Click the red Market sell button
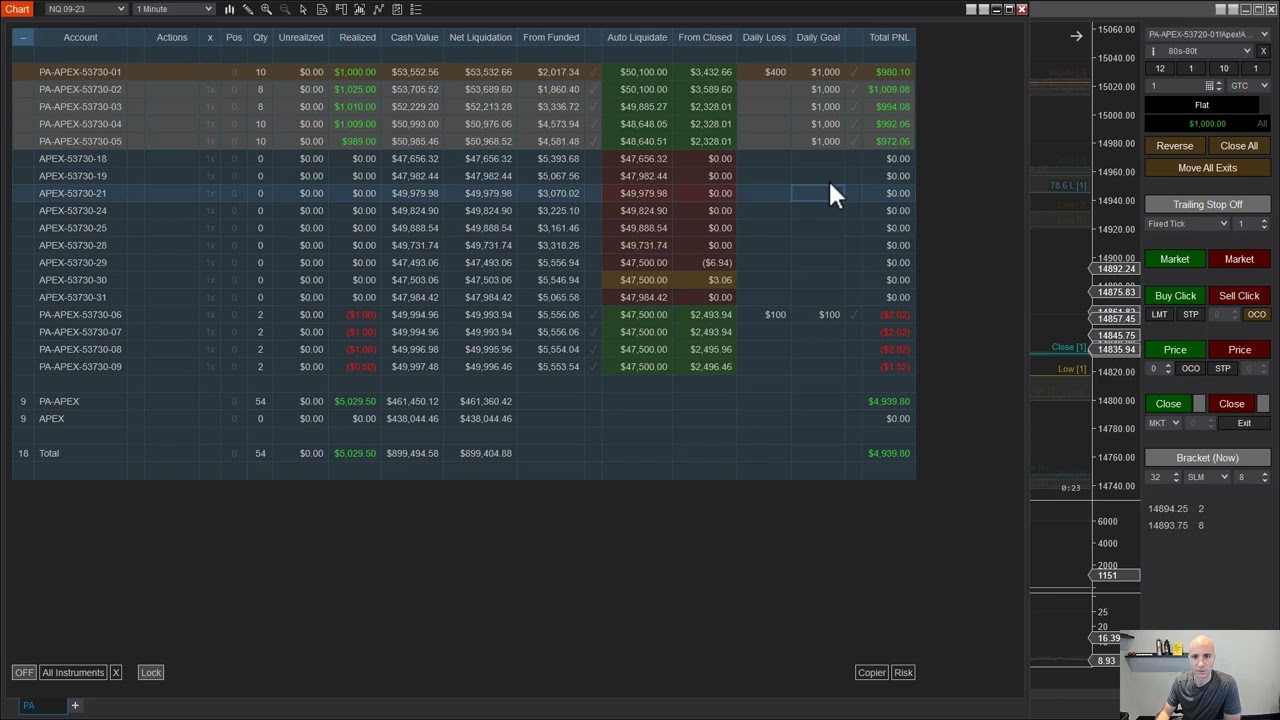Viewport: 1280px width, 720px height. click(x=1239, y=259)
